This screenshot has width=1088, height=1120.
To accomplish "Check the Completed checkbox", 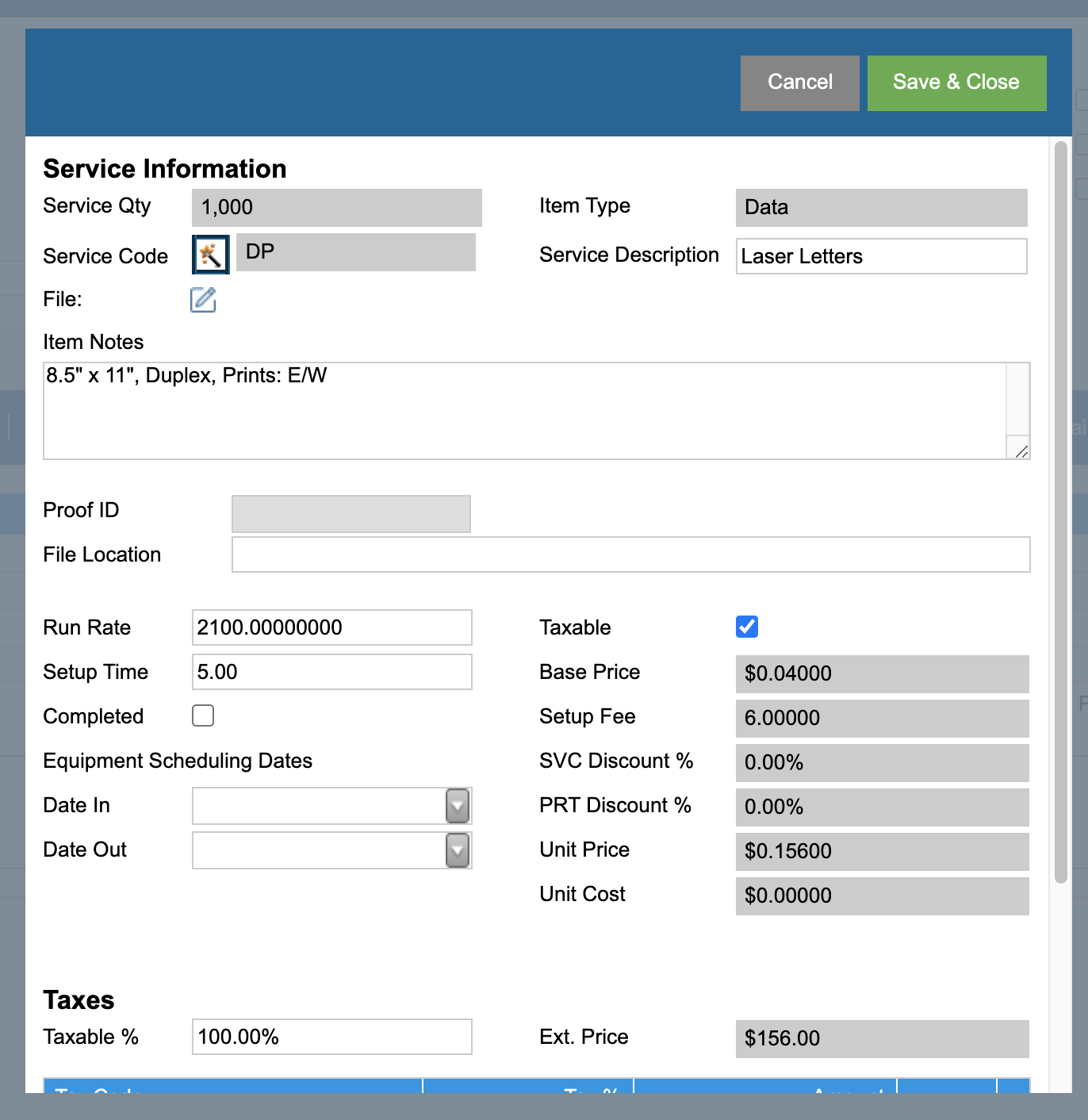I will point(203,715).
